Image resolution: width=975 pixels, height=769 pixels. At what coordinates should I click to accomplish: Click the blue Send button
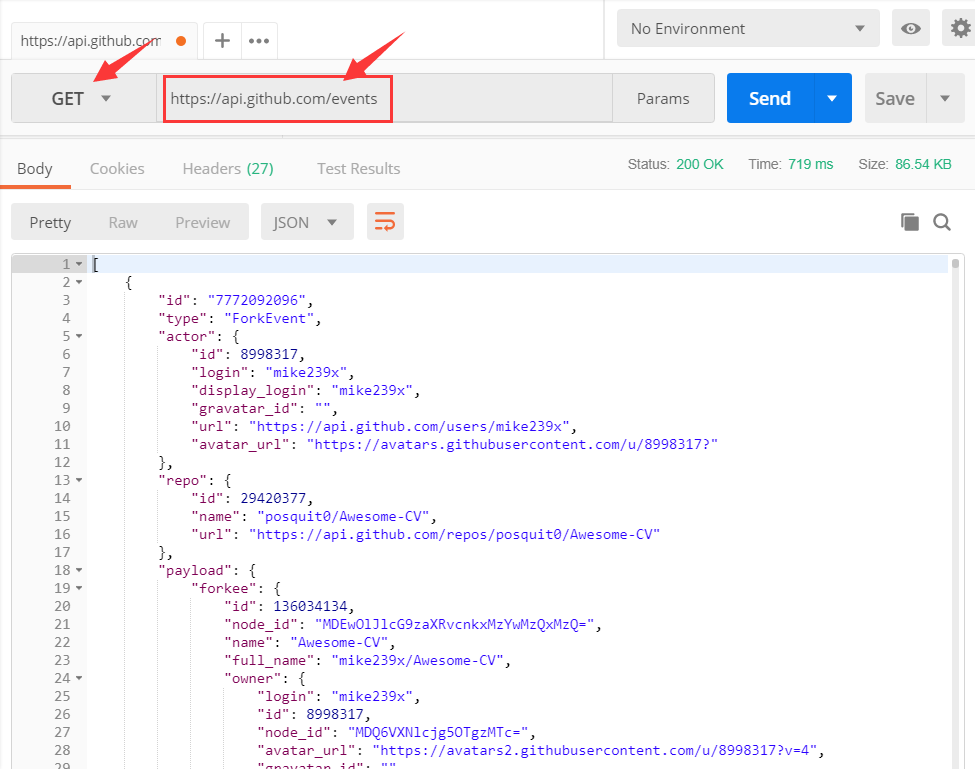[x=770, y=98]
